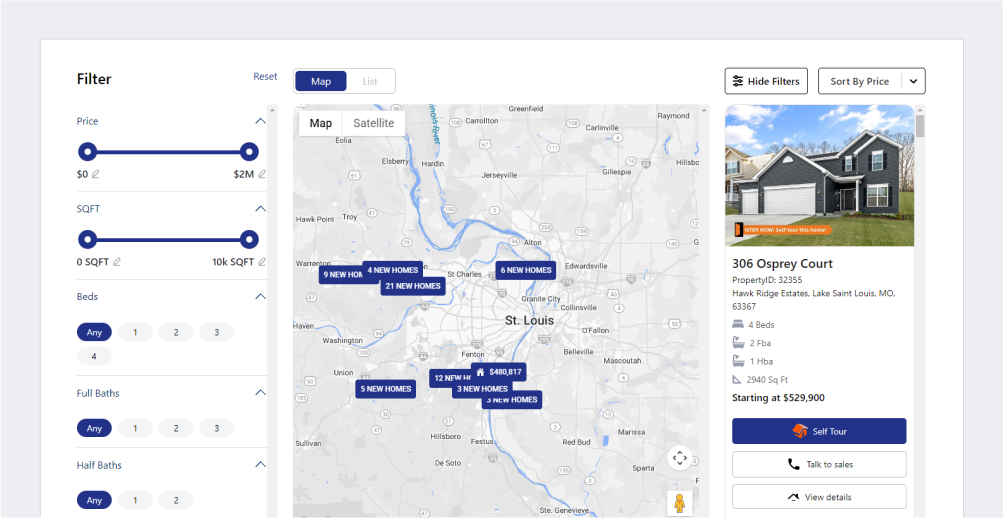This screenshot has width=1003, height=518.
Task: Click the $480,817 home marker on map
Action: point(499,372)
